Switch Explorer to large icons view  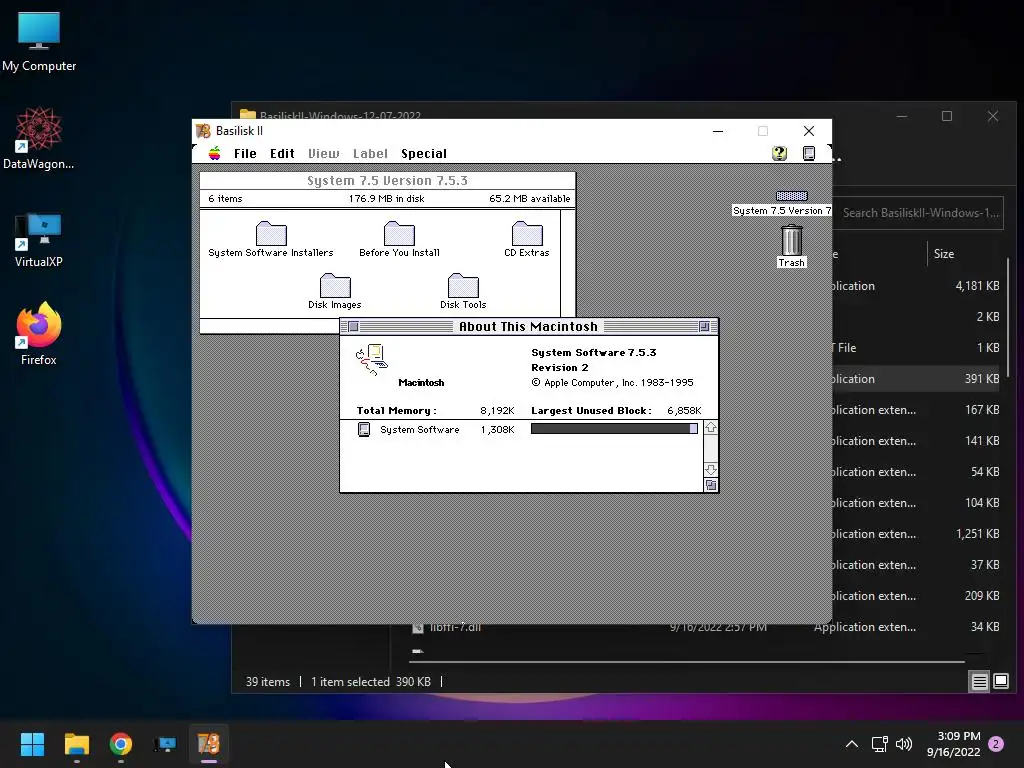(1000, 682)
